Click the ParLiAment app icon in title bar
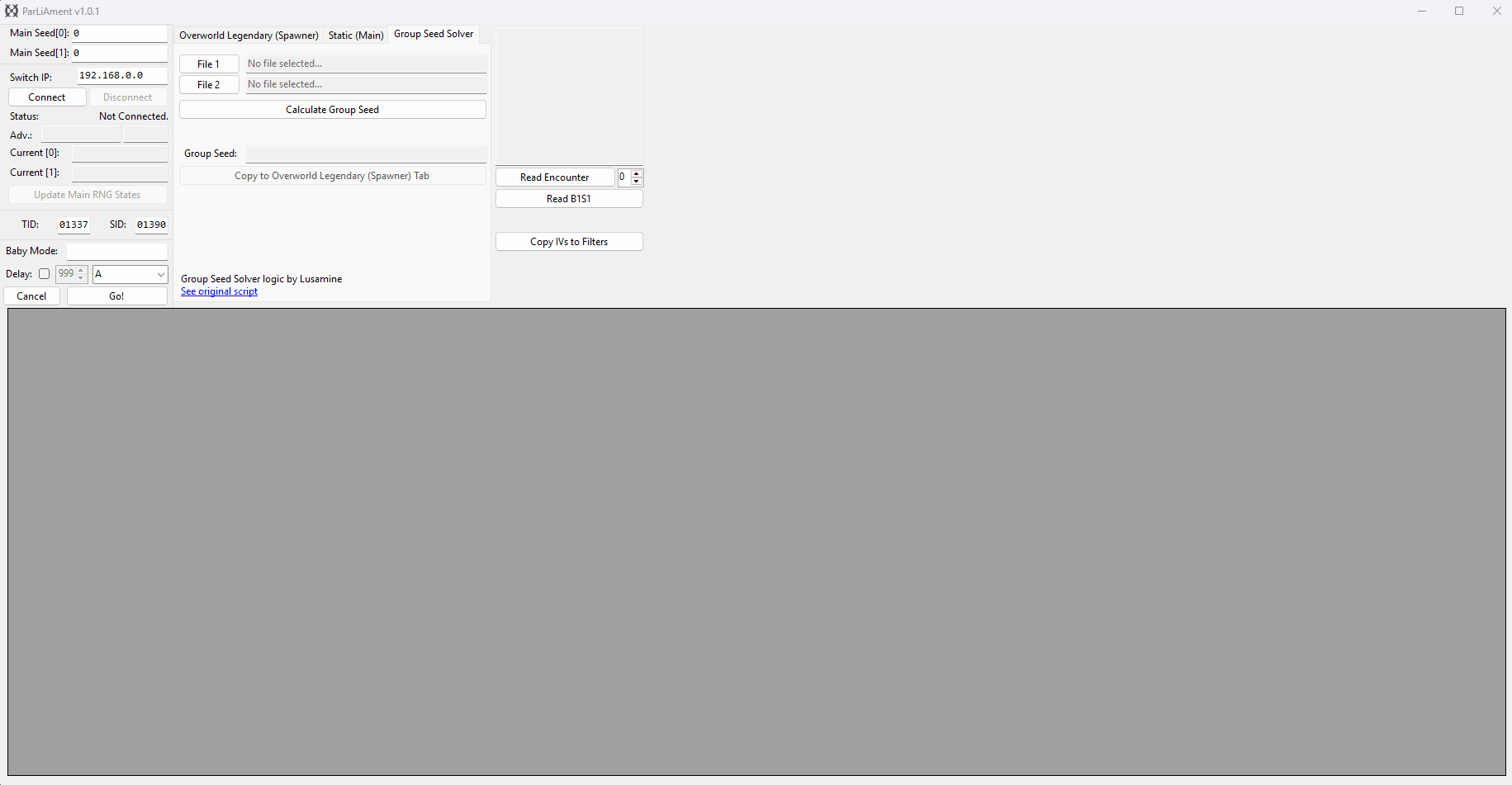The image size is (1512, 785). tap(12, 11)
